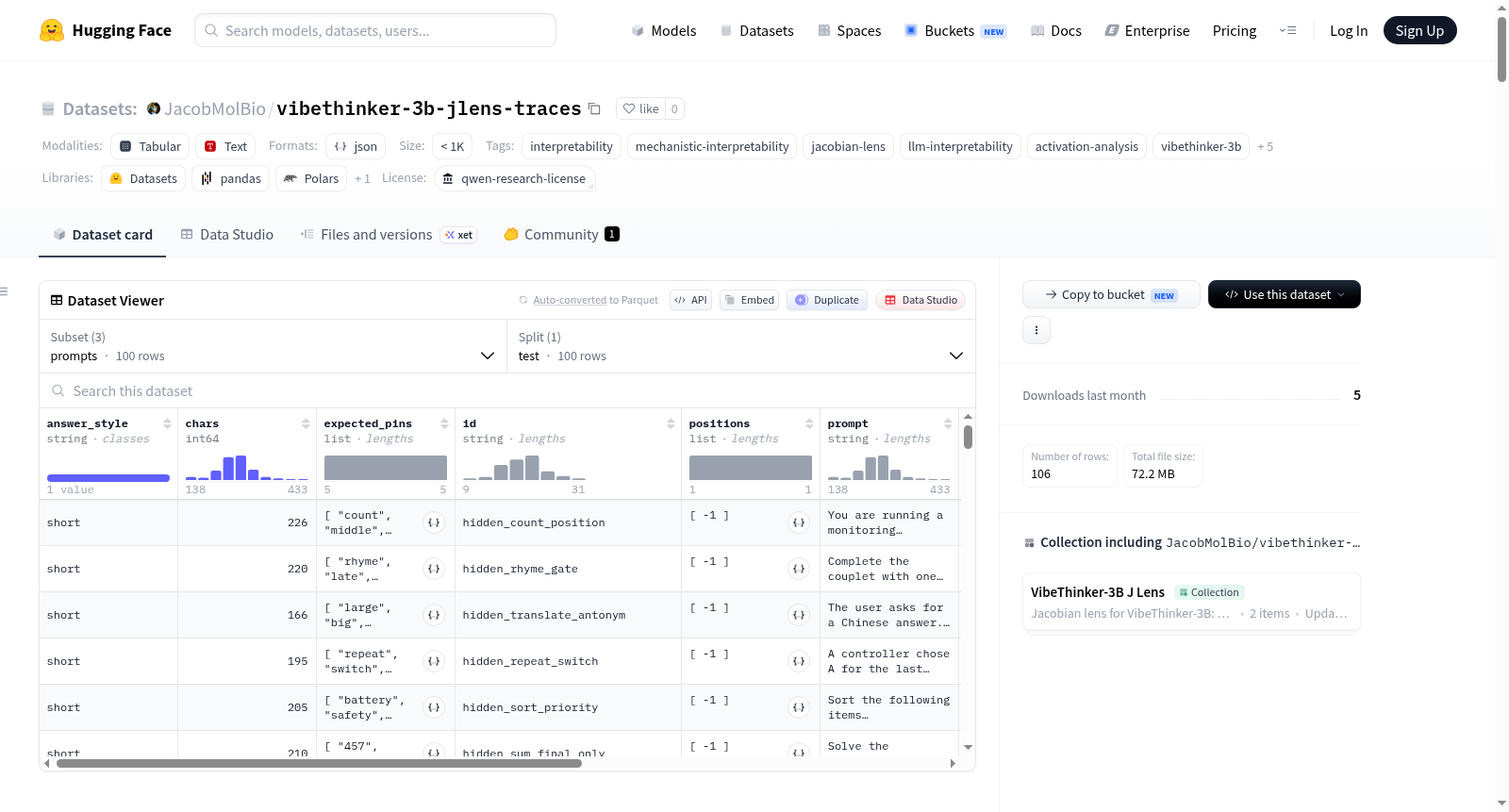This screenshot has width=1509, height=812.
Task: Expand positions JSON in hidden_rhyme_gate row
Action: [799, 569]
